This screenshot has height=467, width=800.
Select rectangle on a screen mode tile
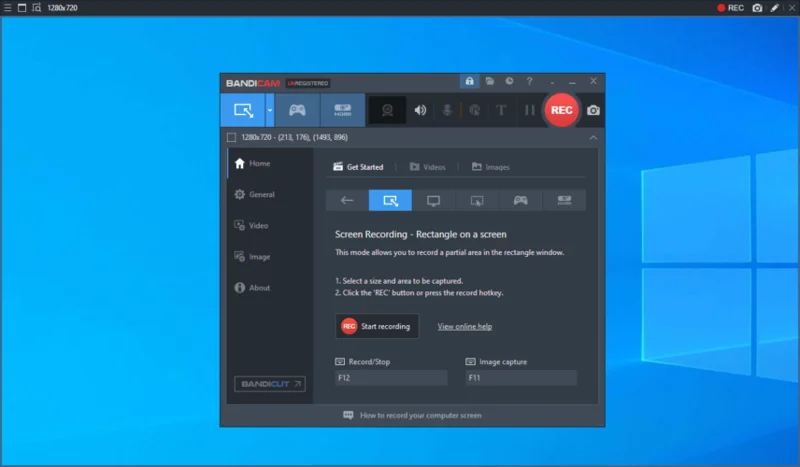pos(390,200)
